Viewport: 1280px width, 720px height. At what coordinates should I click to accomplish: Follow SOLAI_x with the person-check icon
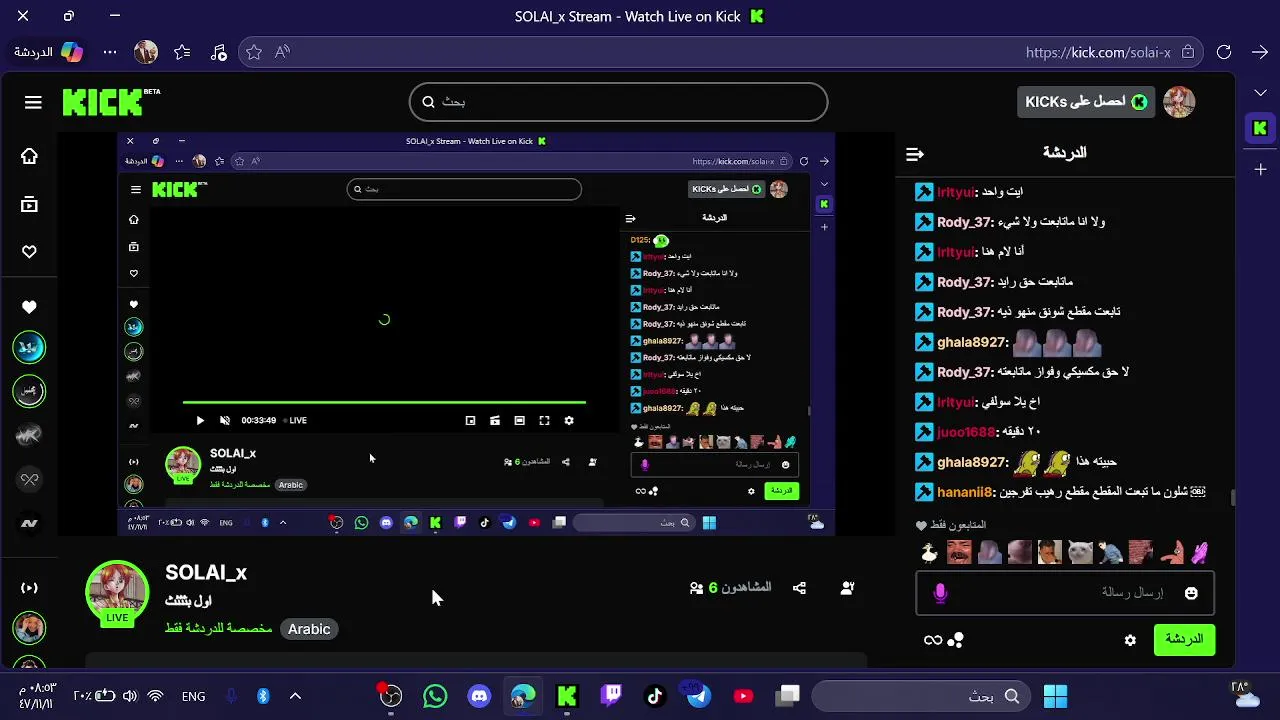(x=847, y=588)
